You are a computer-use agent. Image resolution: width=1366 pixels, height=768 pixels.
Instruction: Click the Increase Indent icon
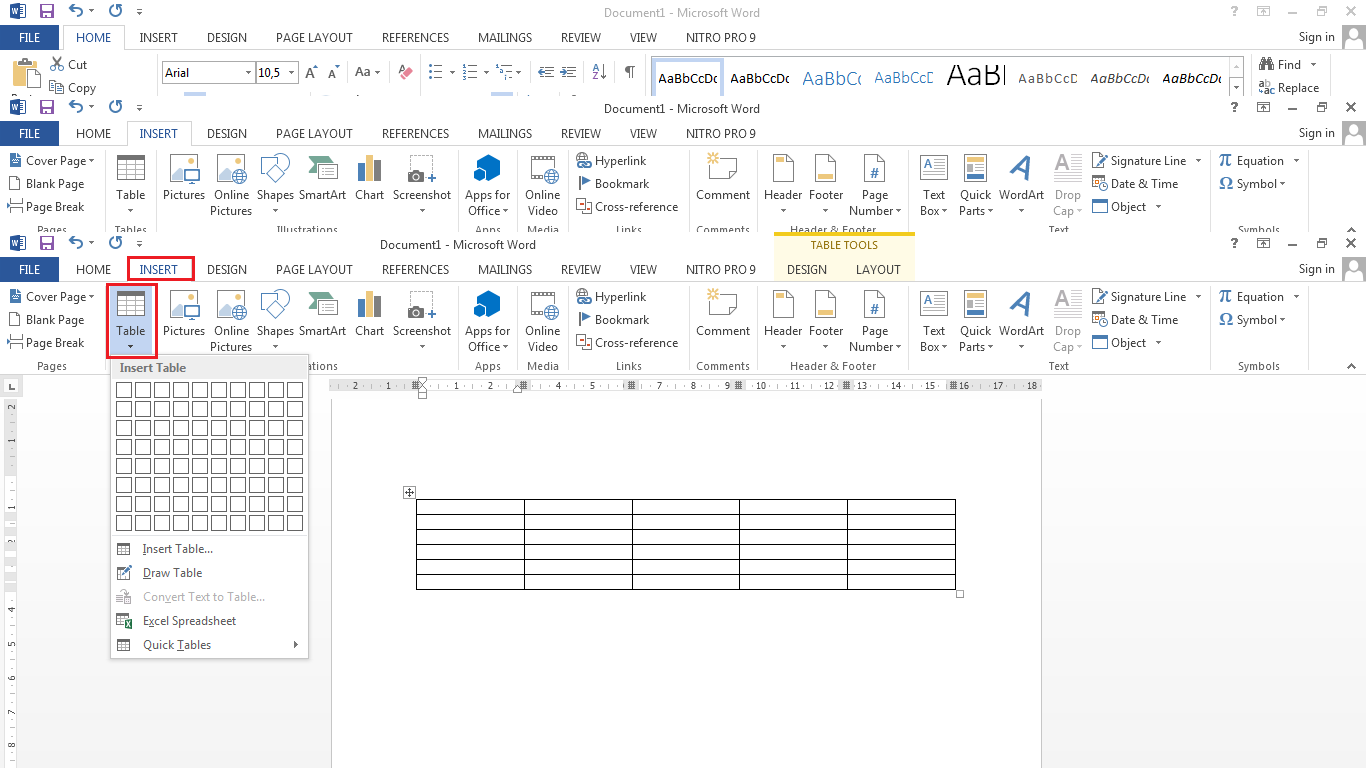(x=569, y=72)
